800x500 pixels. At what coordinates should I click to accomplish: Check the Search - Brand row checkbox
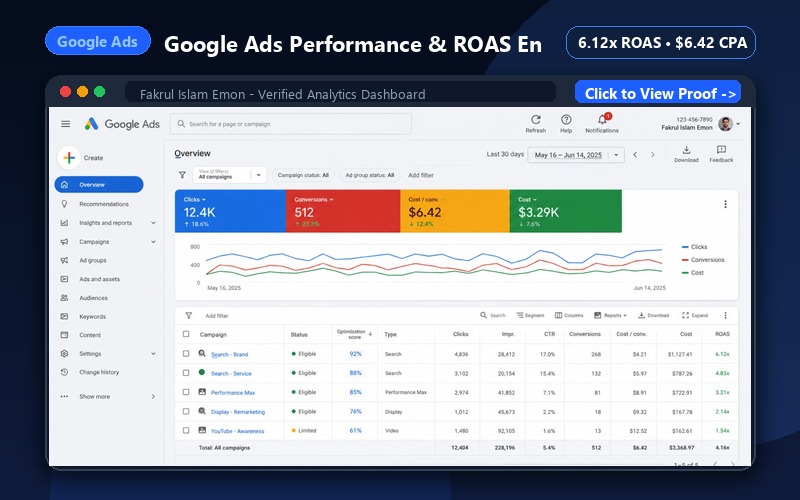tap(186, 354)
